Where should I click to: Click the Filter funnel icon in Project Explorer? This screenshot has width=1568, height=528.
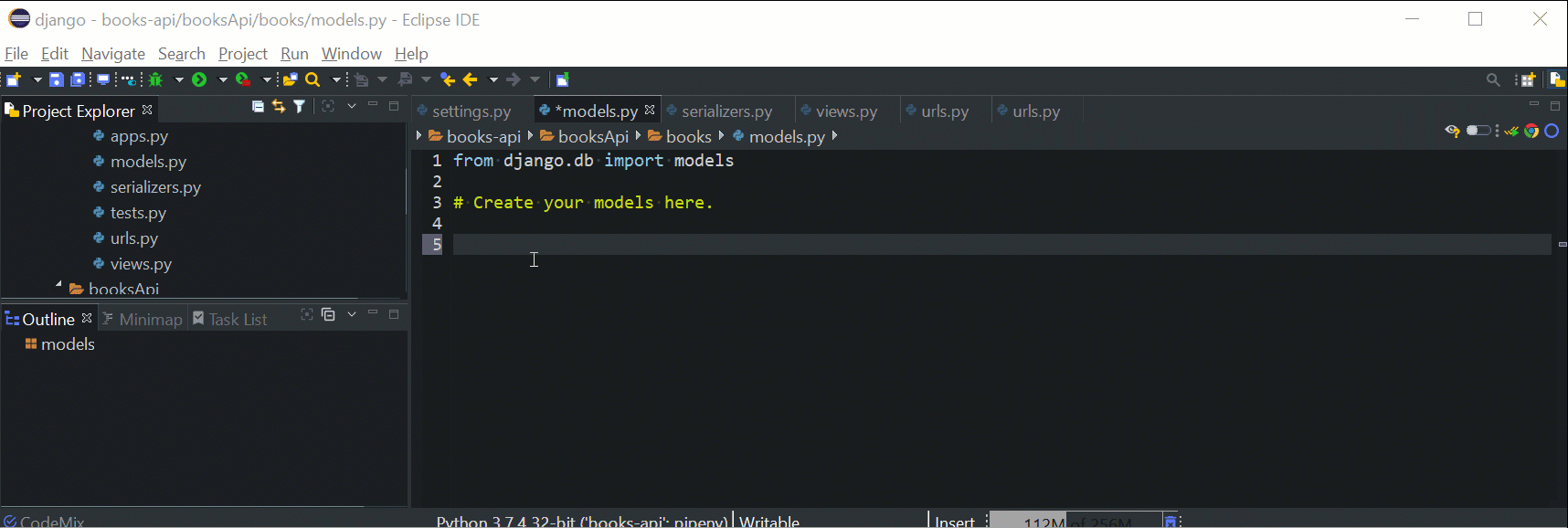[299, 107]
